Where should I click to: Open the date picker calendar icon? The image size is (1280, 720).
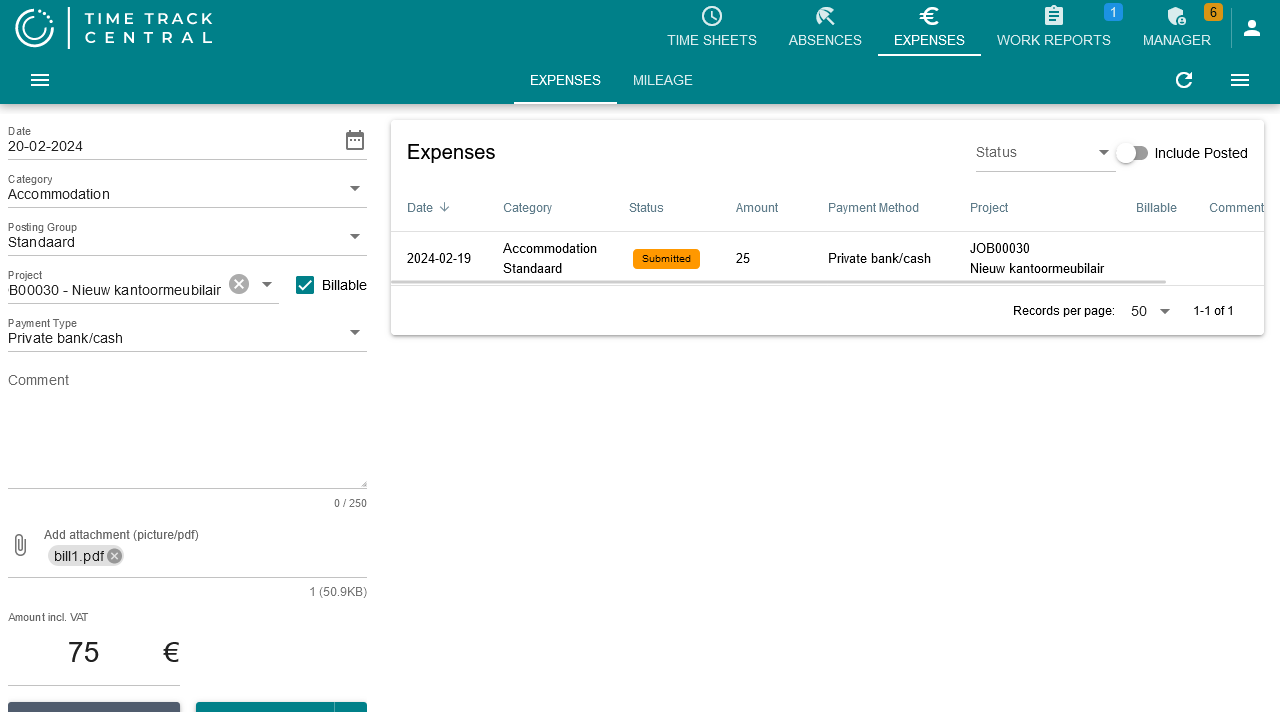pyautogui.click(x=355, y=140)
